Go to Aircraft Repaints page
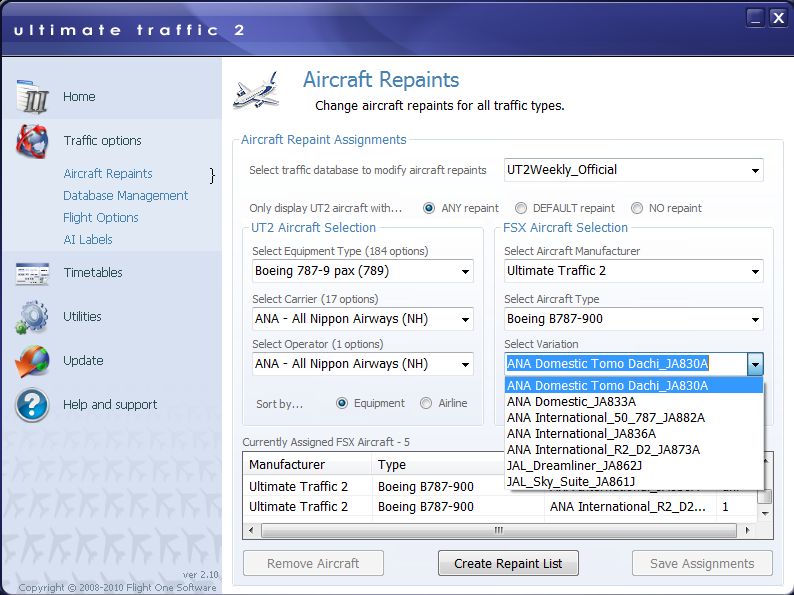The image size is (794, 595). click(x=108, y=174)
